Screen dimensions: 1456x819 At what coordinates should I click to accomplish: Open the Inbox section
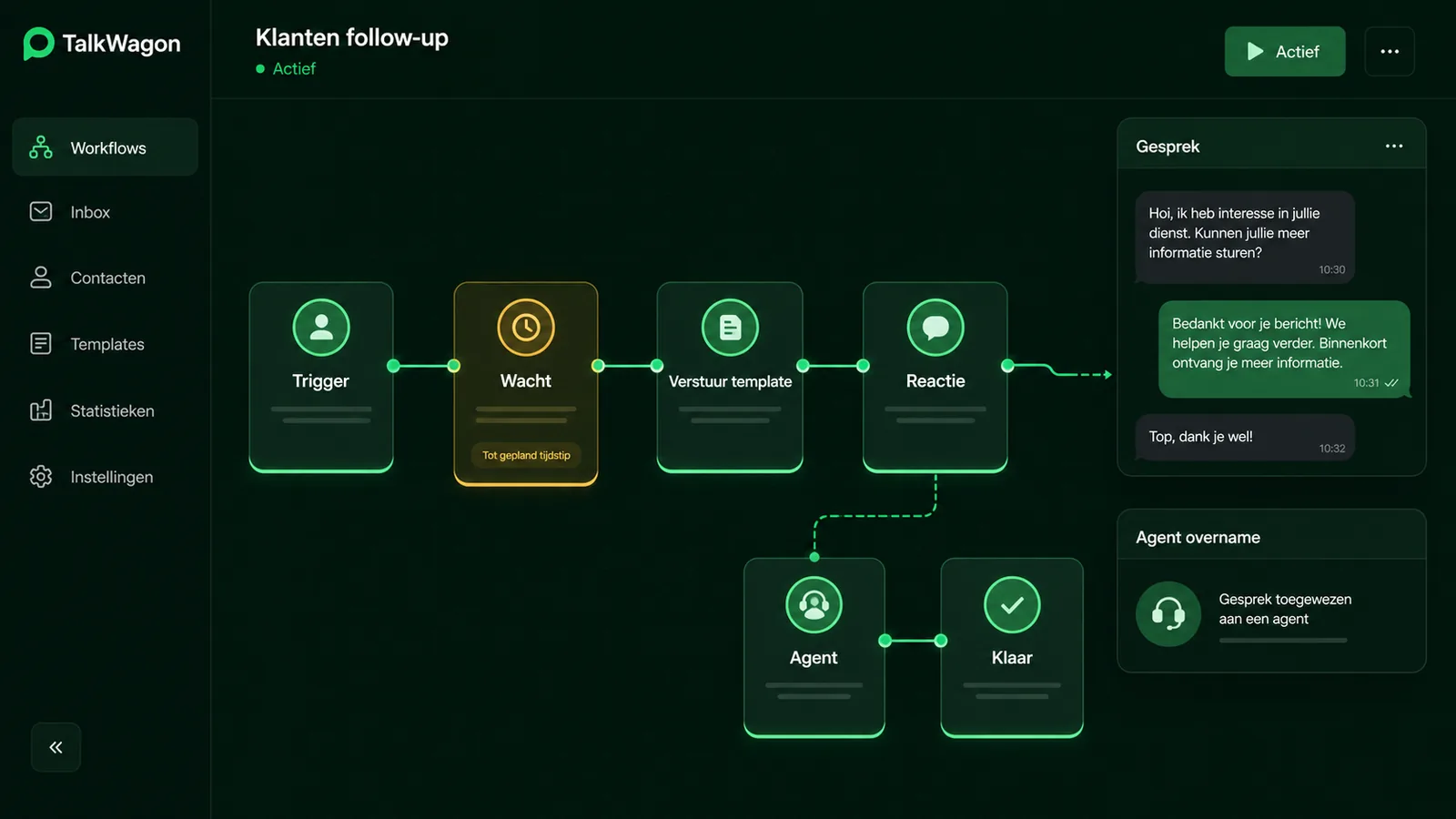(x=105, y=212)
